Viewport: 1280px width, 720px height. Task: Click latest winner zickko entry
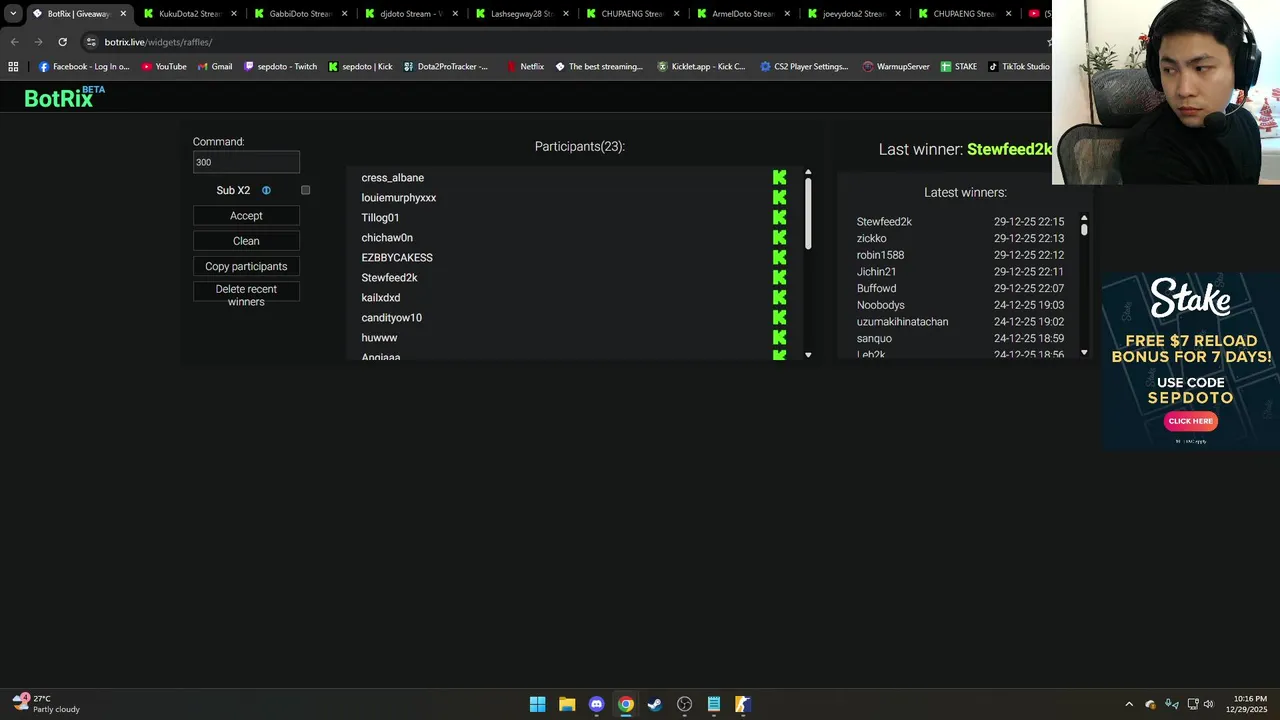tap(872, 238)
